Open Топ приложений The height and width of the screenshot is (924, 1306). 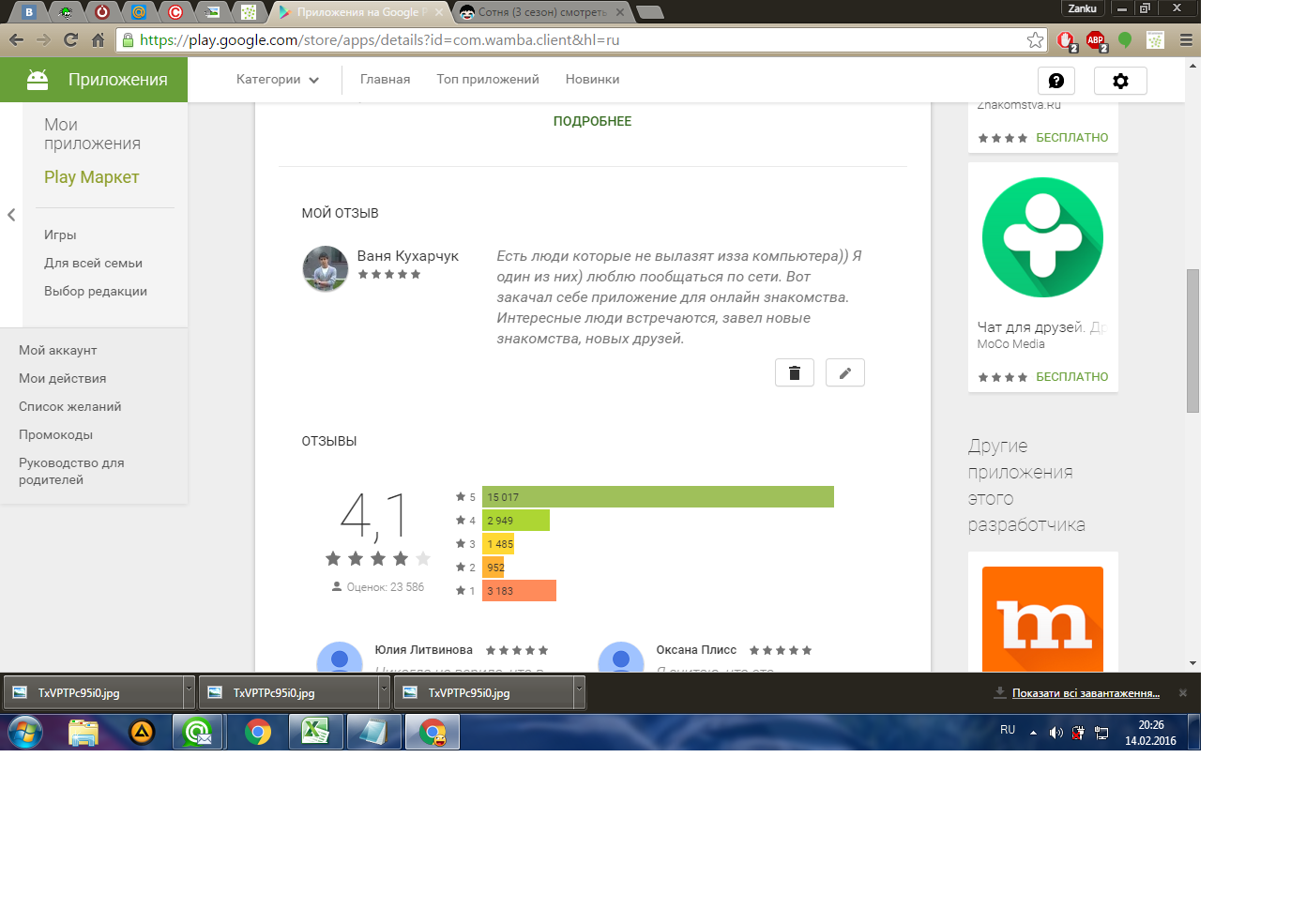pos(488,80)
